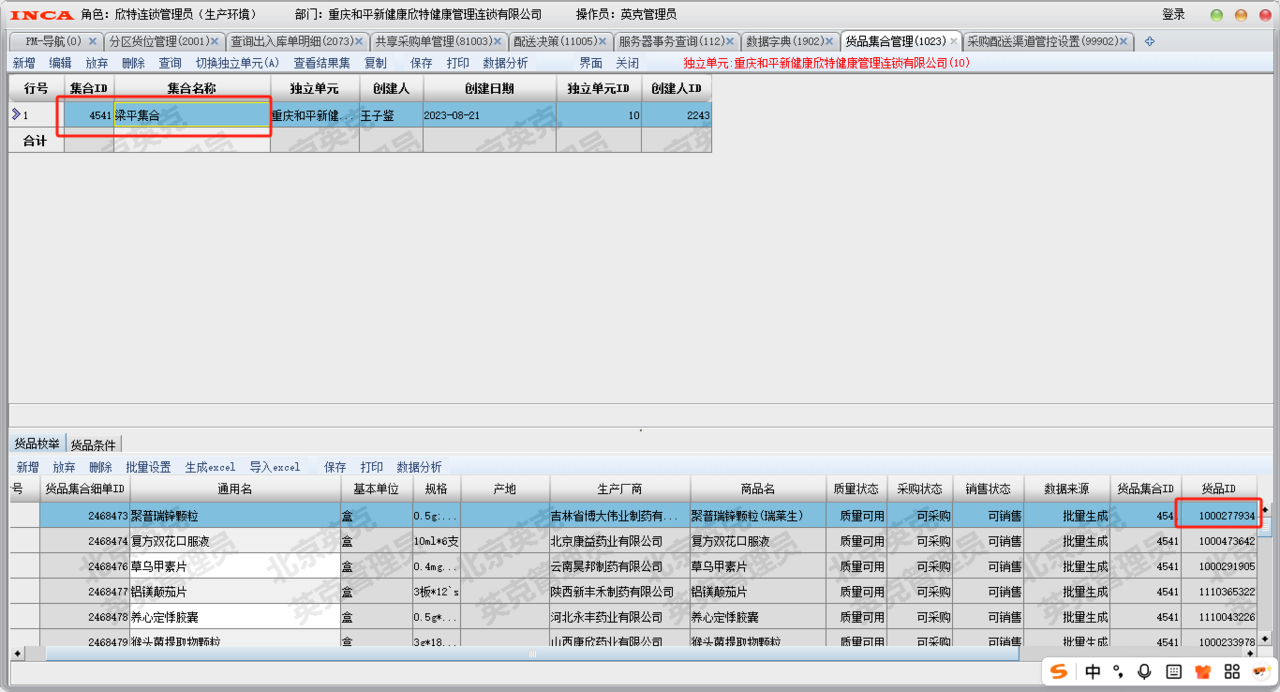Click 界面 in the main toolbar
This screenshot has height=692, width=1280.
tap(590, 63)
